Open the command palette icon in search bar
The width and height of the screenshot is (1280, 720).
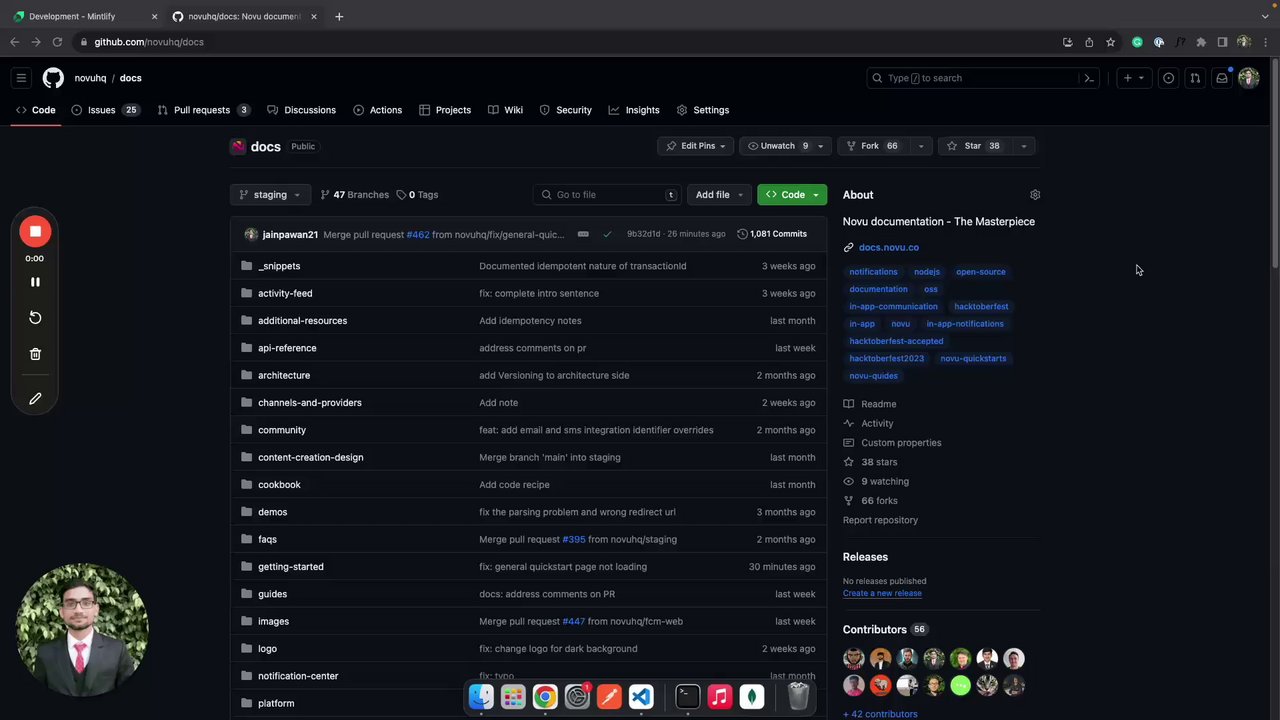click(x=1089, y=78)
